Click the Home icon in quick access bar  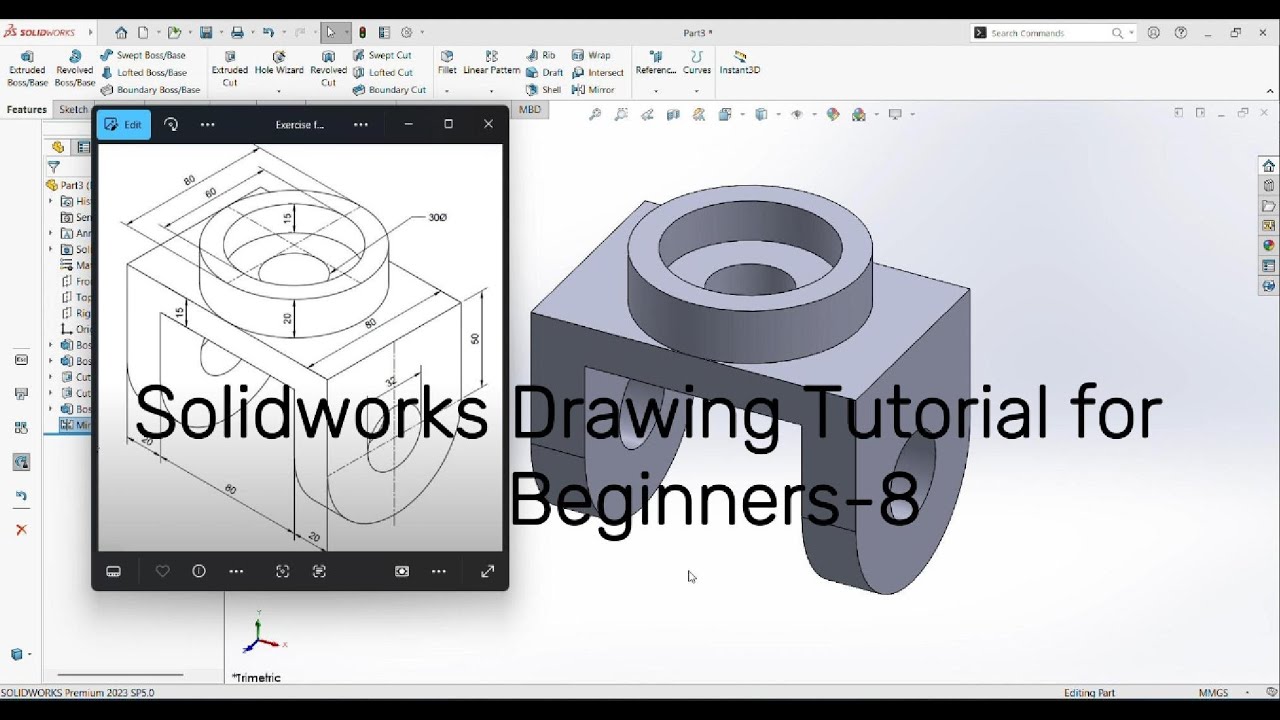[121, 32]
